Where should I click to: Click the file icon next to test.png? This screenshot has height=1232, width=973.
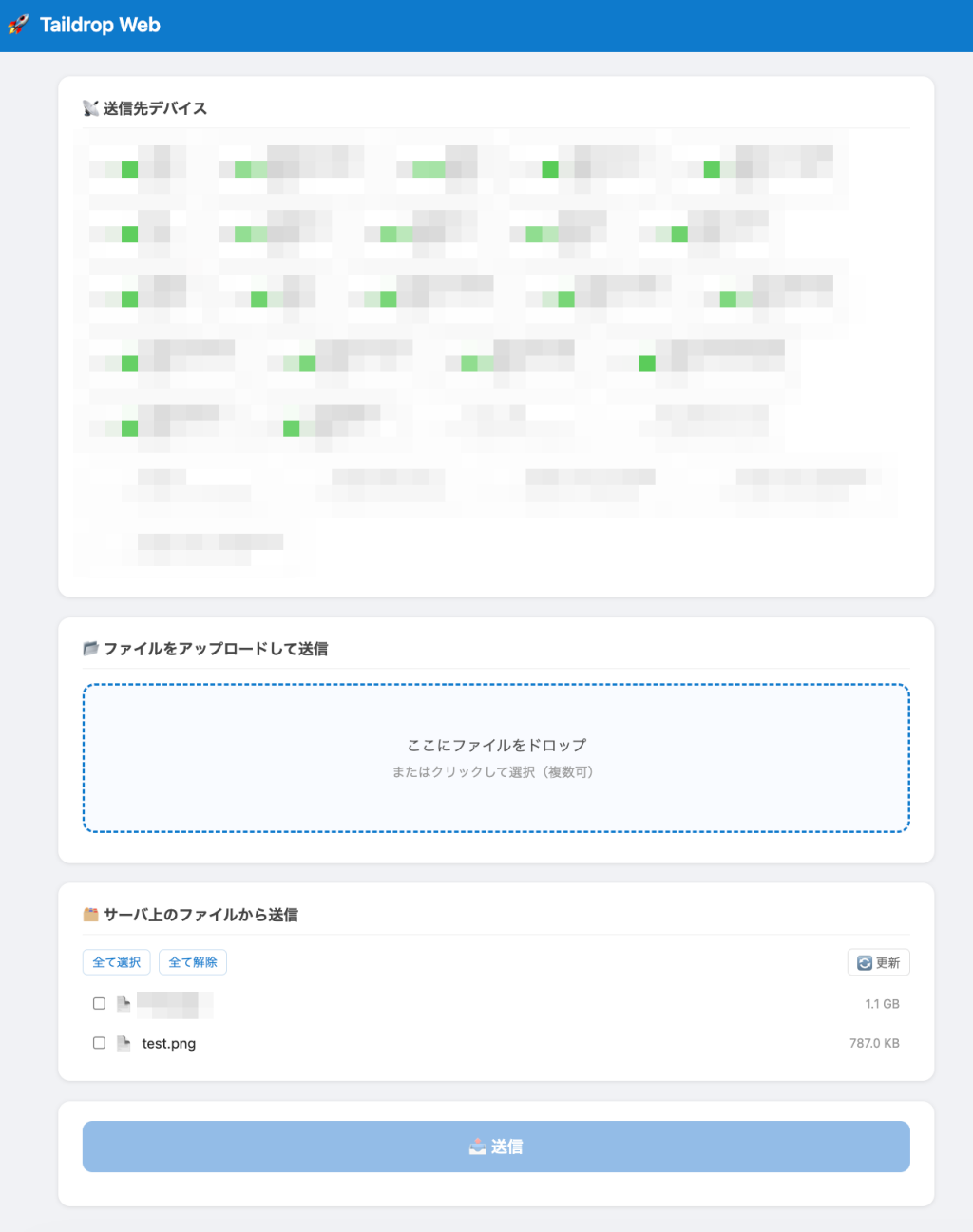124,1043
